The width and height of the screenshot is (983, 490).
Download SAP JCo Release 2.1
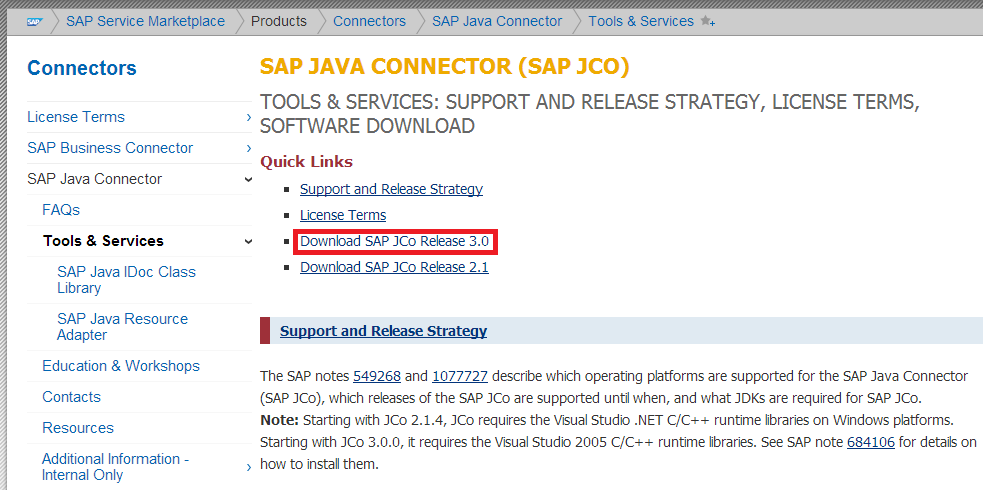tap(394, 267)
